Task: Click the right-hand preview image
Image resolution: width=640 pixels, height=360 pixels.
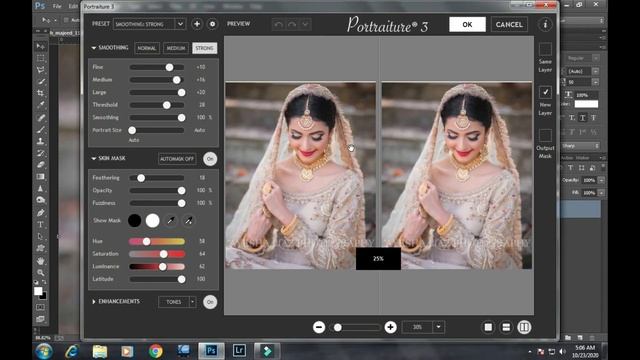Action: pos(456,176)
